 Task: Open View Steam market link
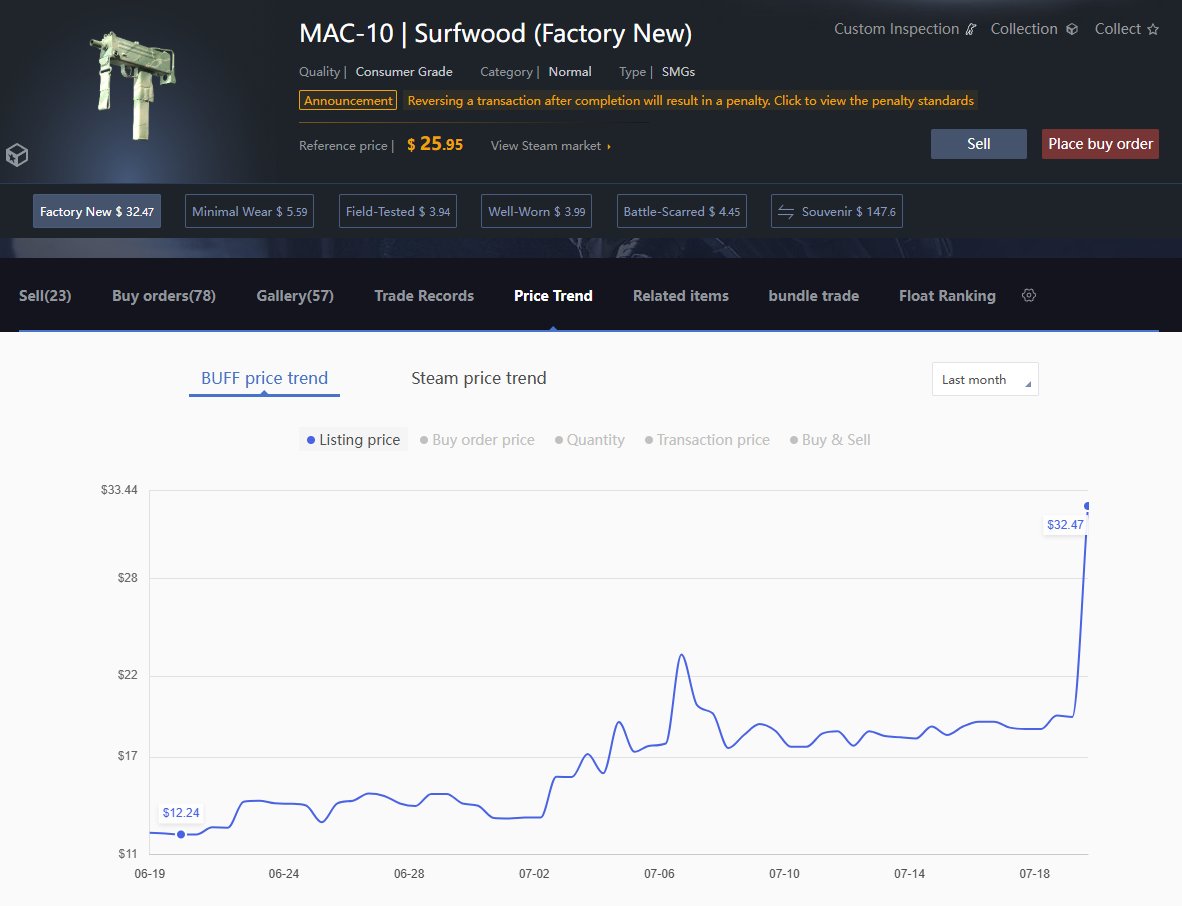tap(550, 145)
